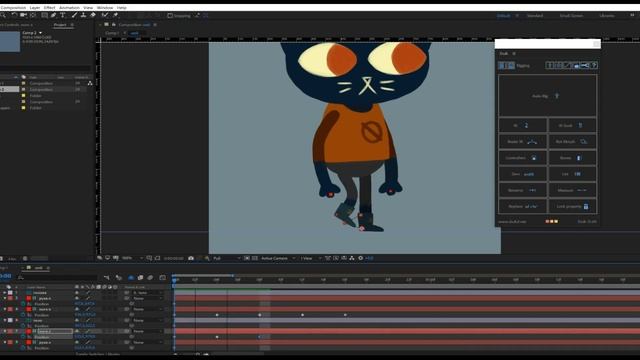The height and width of the screenshot is (360, 640).
Task: Open the Effect menu
Action: click(x=49, y=7)
